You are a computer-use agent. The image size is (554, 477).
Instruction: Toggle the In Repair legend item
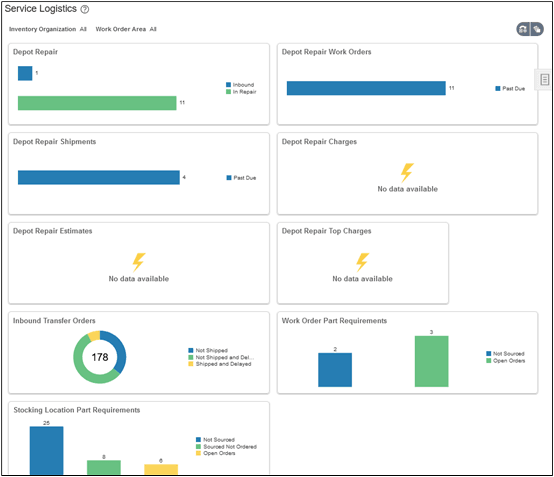(x=241, y=92)
